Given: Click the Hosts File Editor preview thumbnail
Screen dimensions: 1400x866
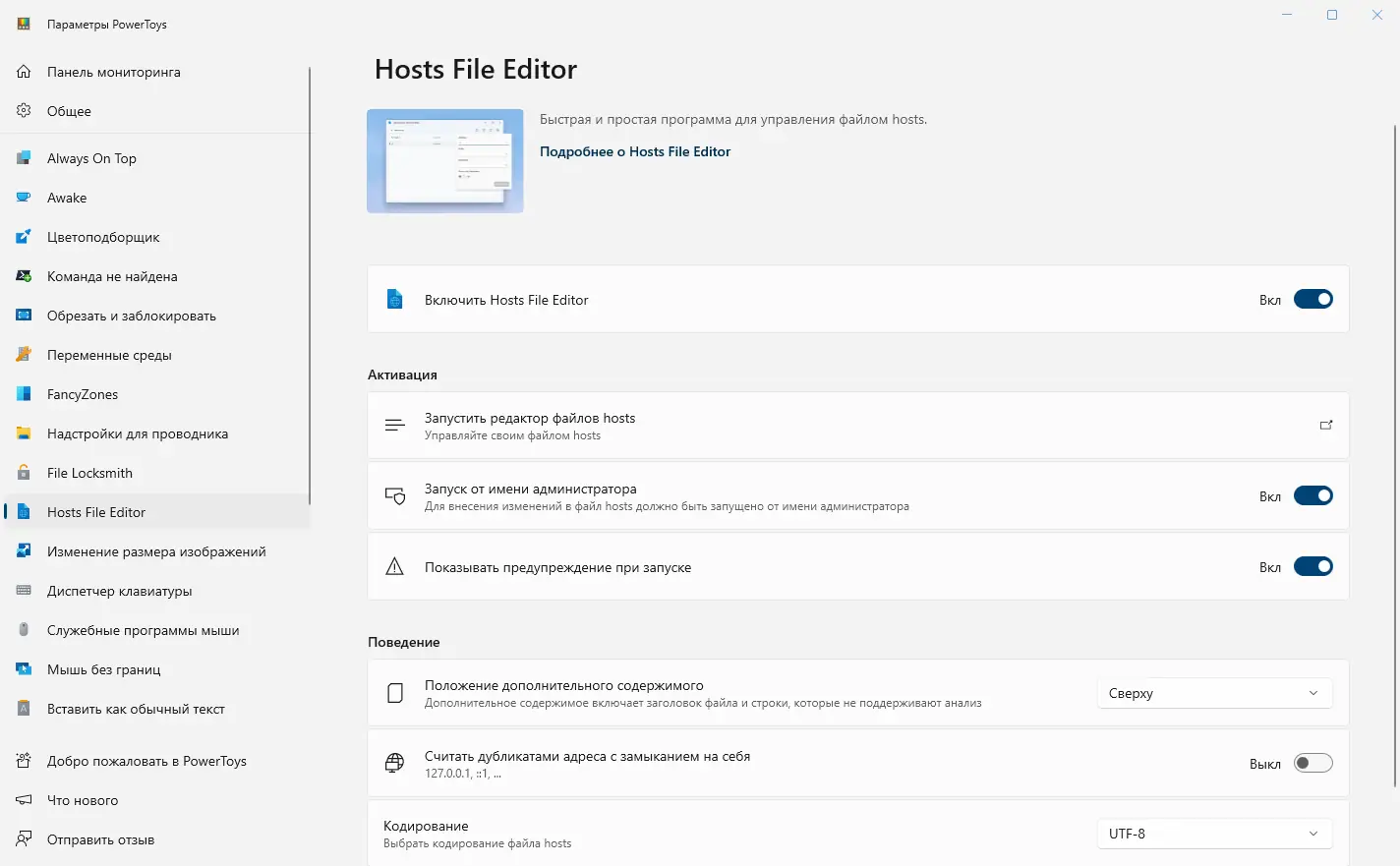Looking at the screenshot, I should pos(445,161).
